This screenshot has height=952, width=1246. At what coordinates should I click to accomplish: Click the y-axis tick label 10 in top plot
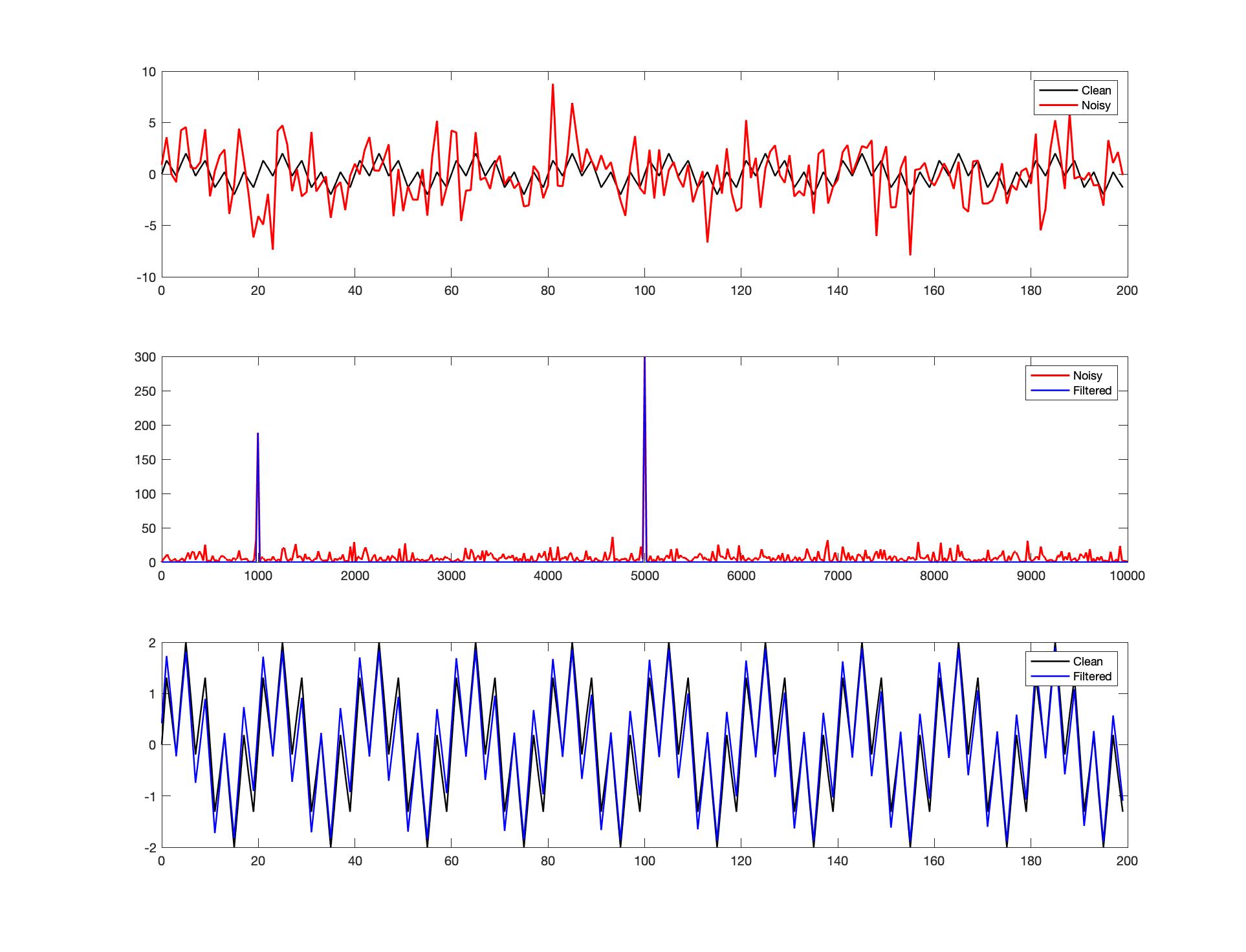coord(149,72)
